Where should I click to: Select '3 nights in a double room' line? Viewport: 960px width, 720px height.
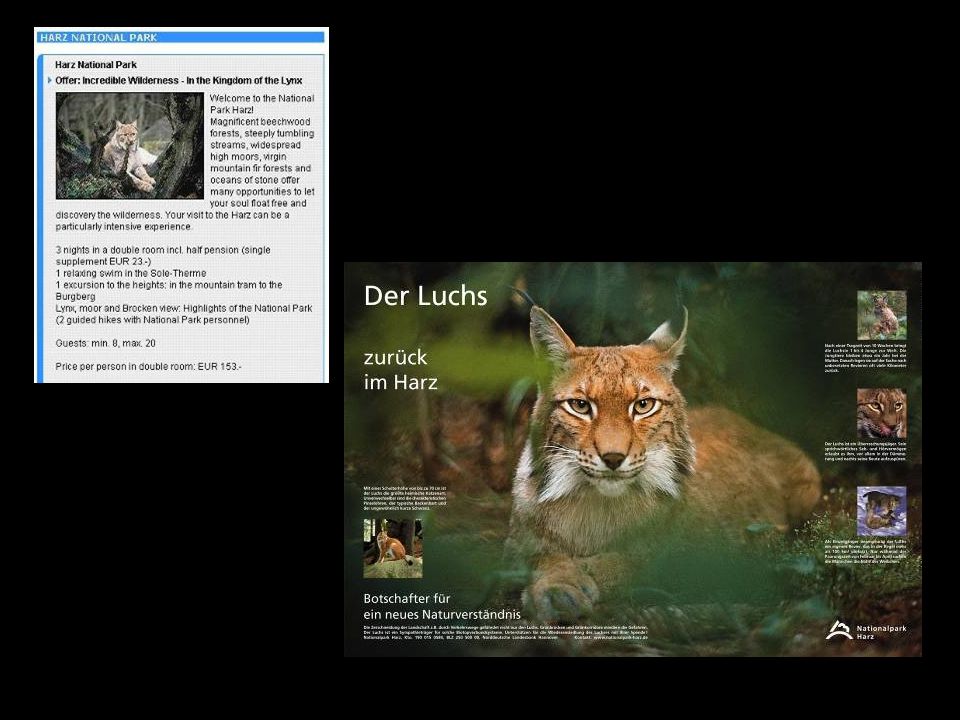[x=163, y=255]
